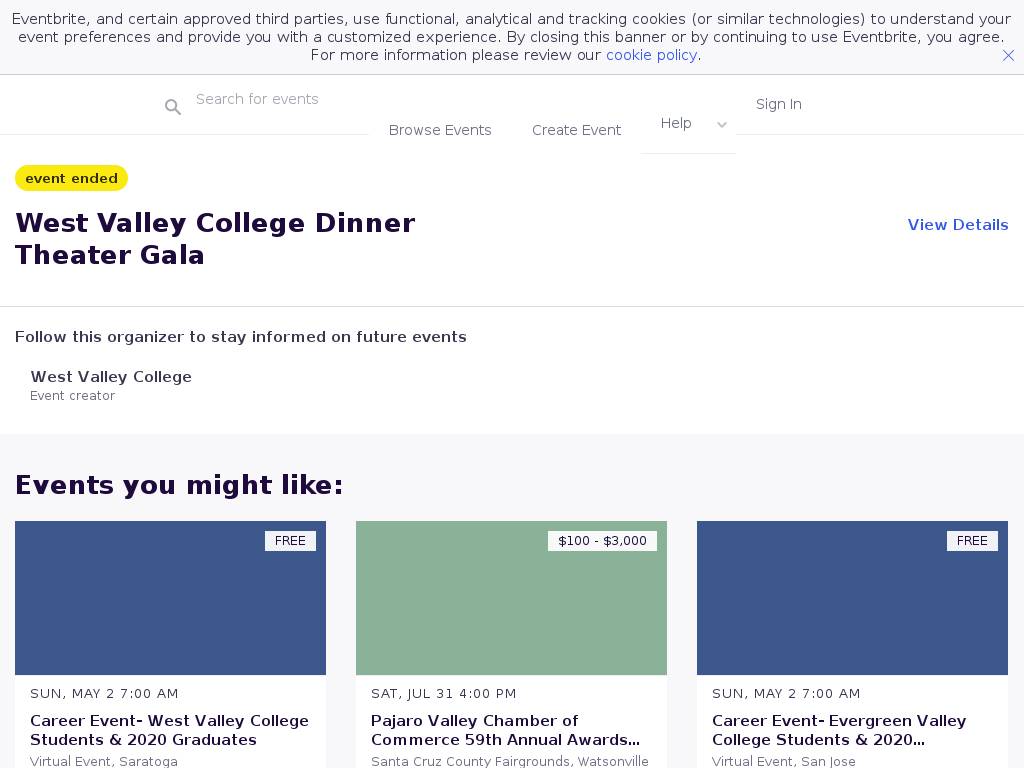Go to Create Event

(x=576, y=130)
